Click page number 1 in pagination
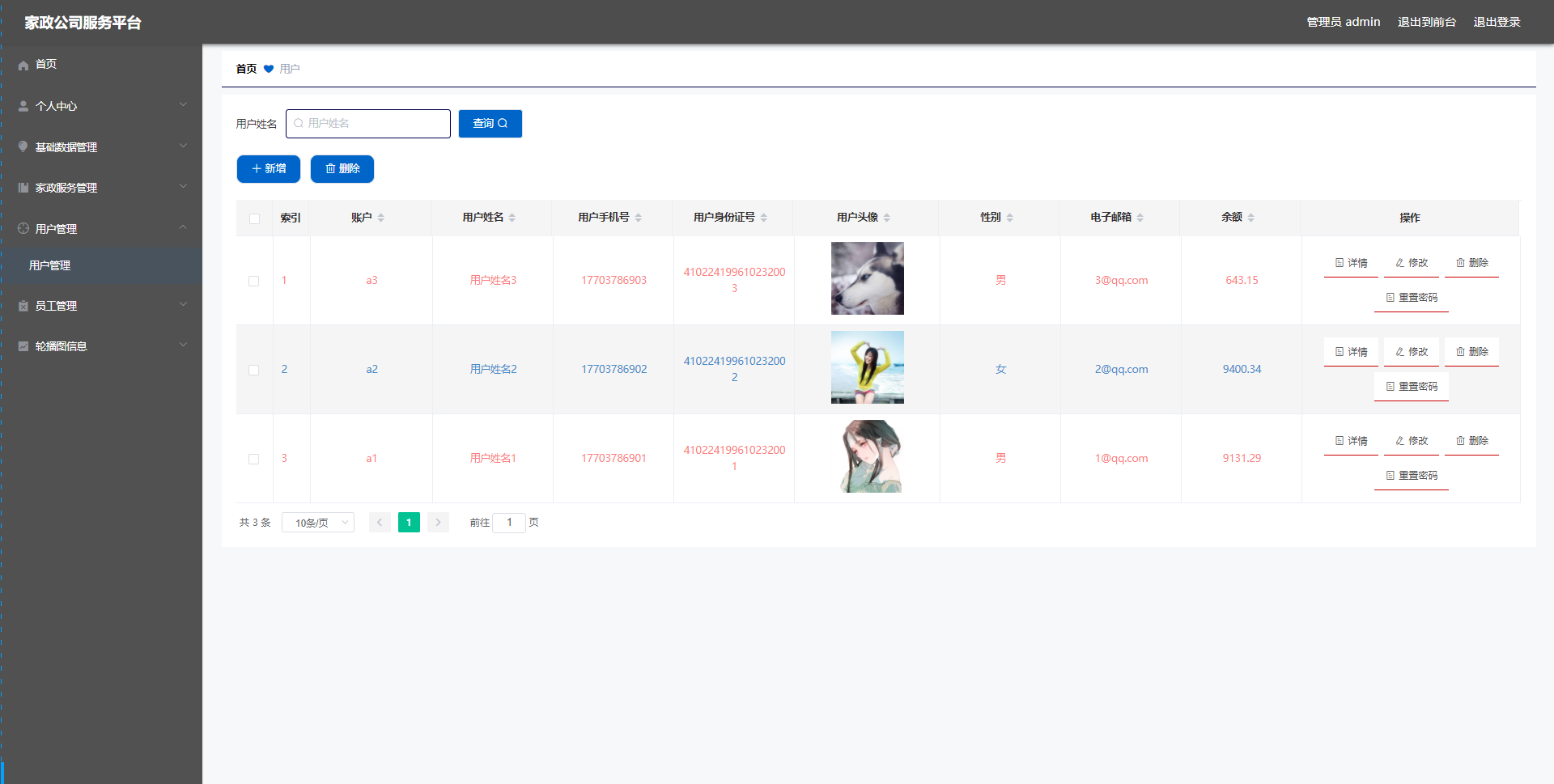Viewport: 1554px width, 784px height. pos(409,523)
